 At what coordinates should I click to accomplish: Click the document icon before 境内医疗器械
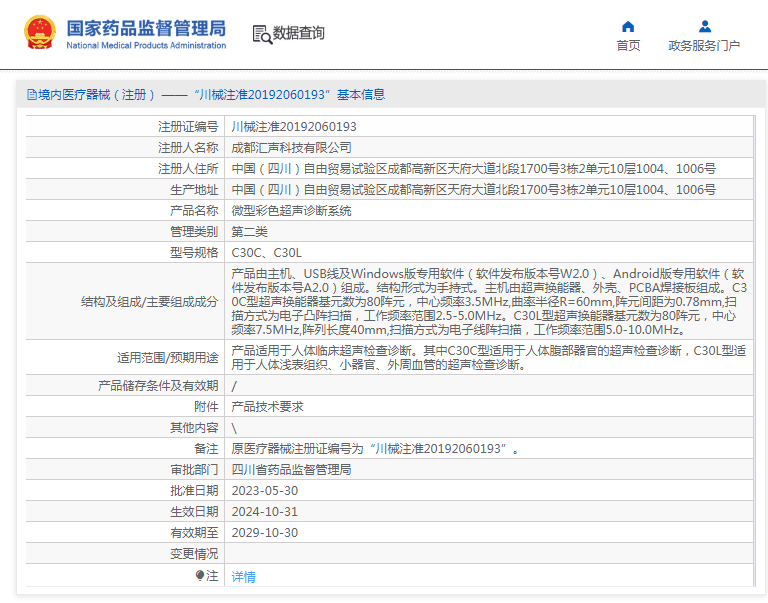pyautogui.click(x=31, y=95)
